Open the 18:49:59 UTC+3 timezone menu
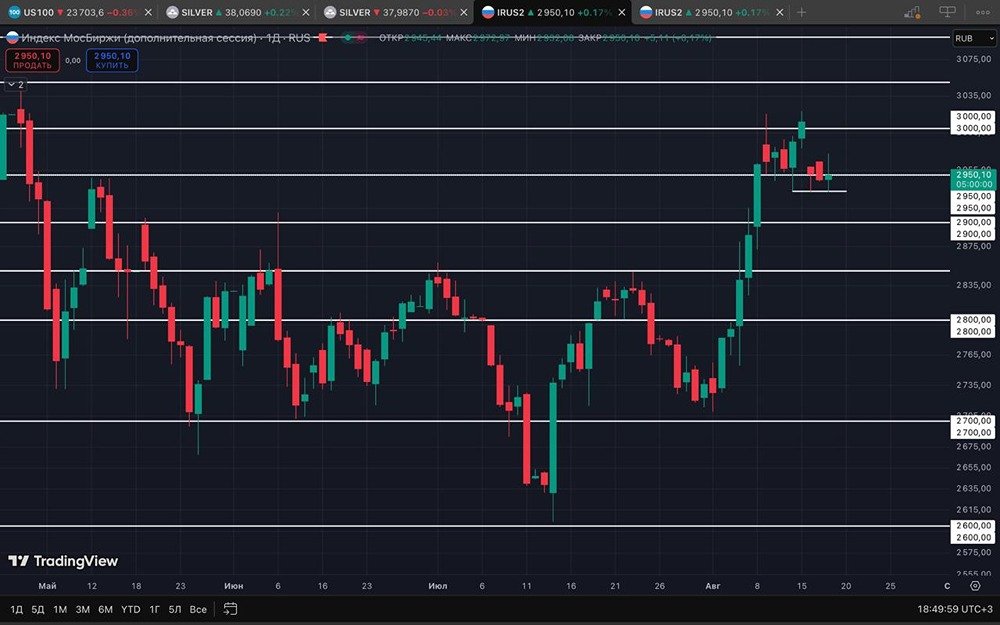 (x=955, y=609)
